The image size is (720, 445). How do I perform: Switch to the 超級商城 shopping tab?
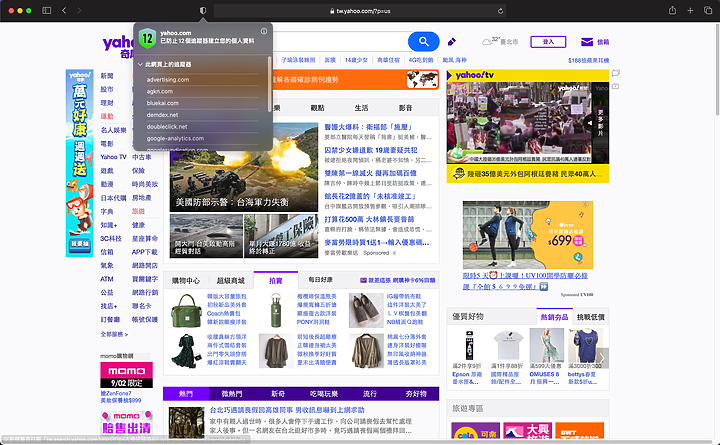231,280
